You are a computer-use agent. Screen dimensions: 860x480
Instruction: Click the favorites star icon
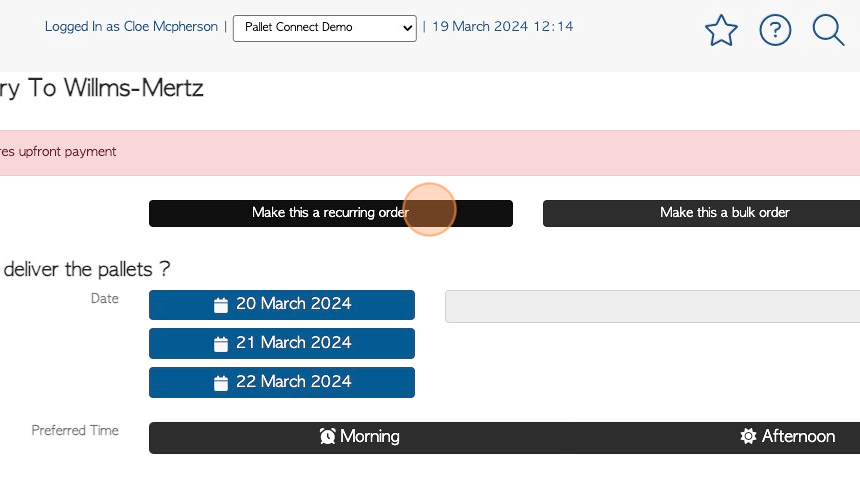point(721,30)
